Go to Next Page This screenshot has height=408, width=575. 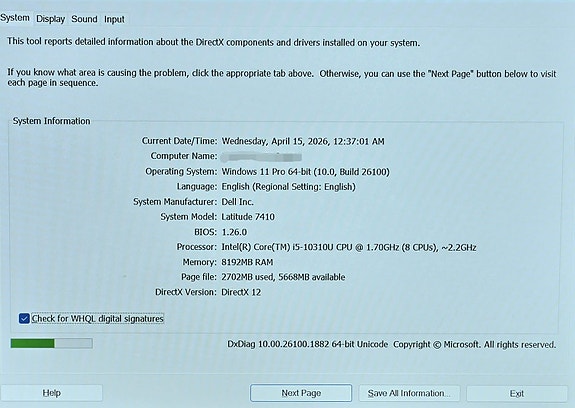[301, 393]
